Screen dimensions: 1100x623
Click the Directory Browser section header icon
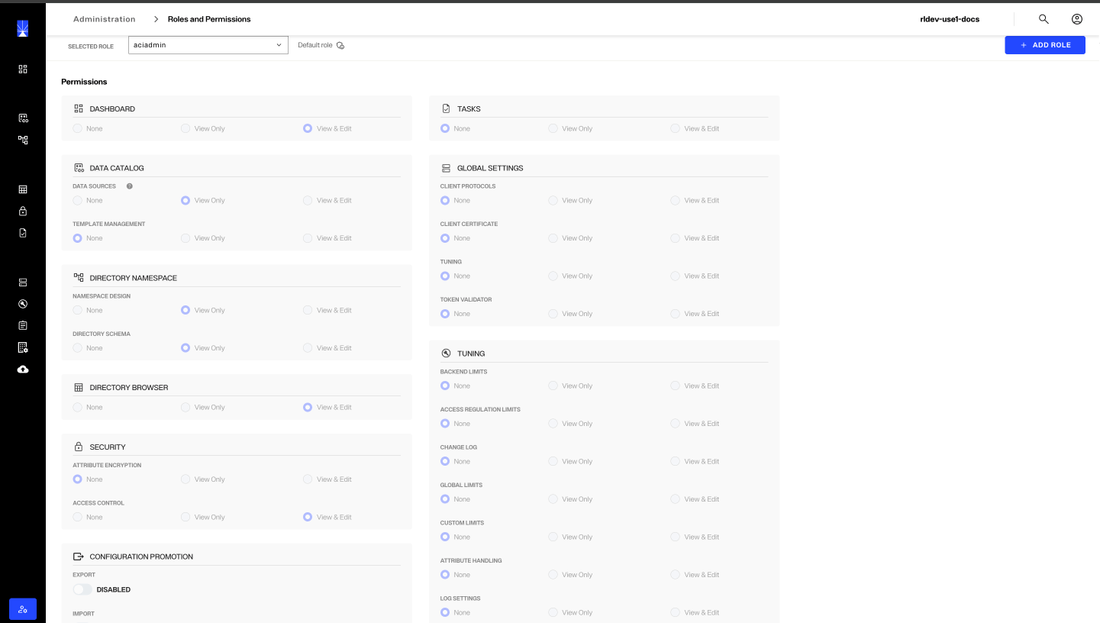pyautogui.click(x=79, y=387)
